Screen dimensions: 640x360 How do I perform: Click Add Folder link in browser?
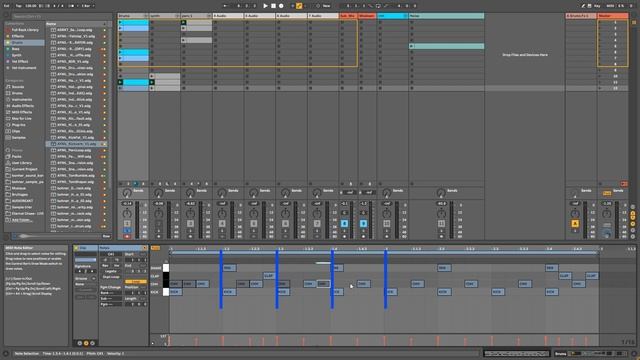21,220
